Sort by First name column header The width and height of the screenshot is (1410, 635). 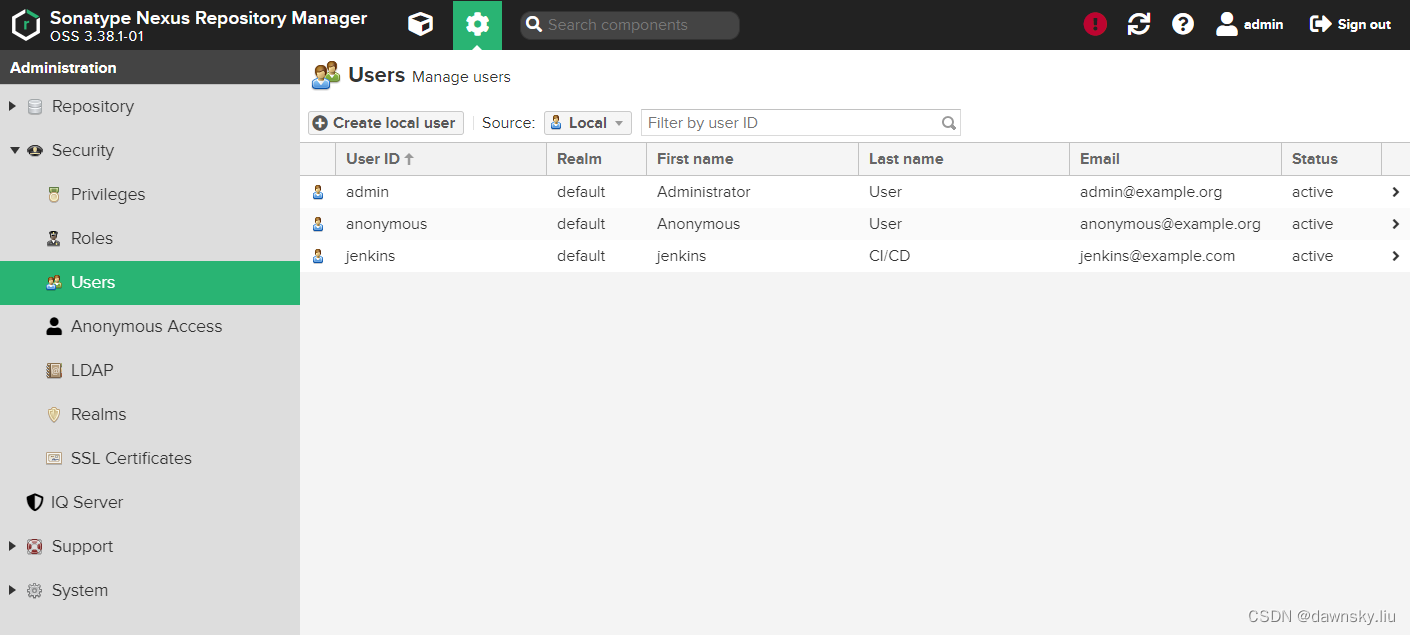(x=752, y=159)
